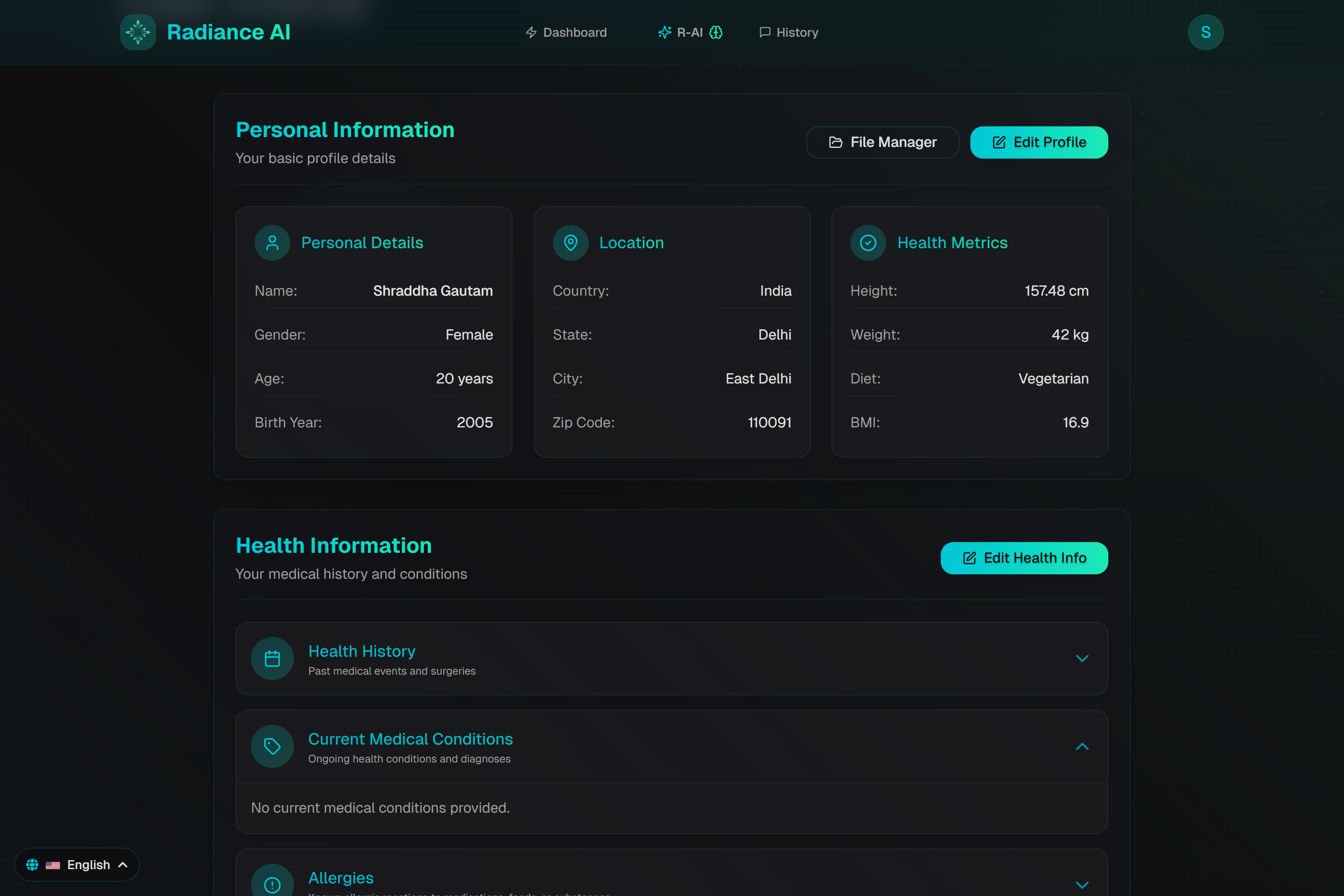Click the Current Medical Conditions tag icon
Image resolution: width=1344 pixels, height=896 pixels.
[272, 746]
